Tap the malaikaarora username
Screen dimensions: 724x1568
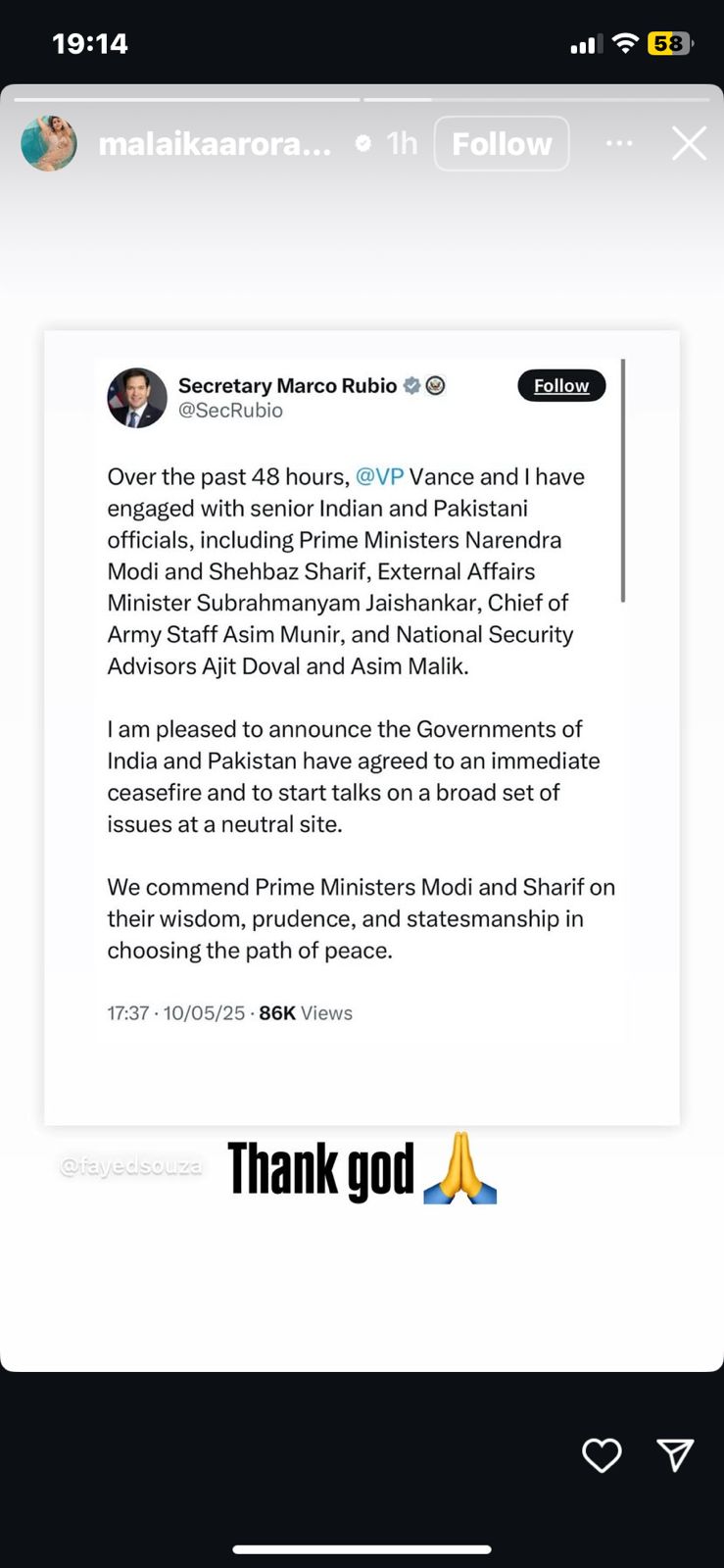click(215, 144)
